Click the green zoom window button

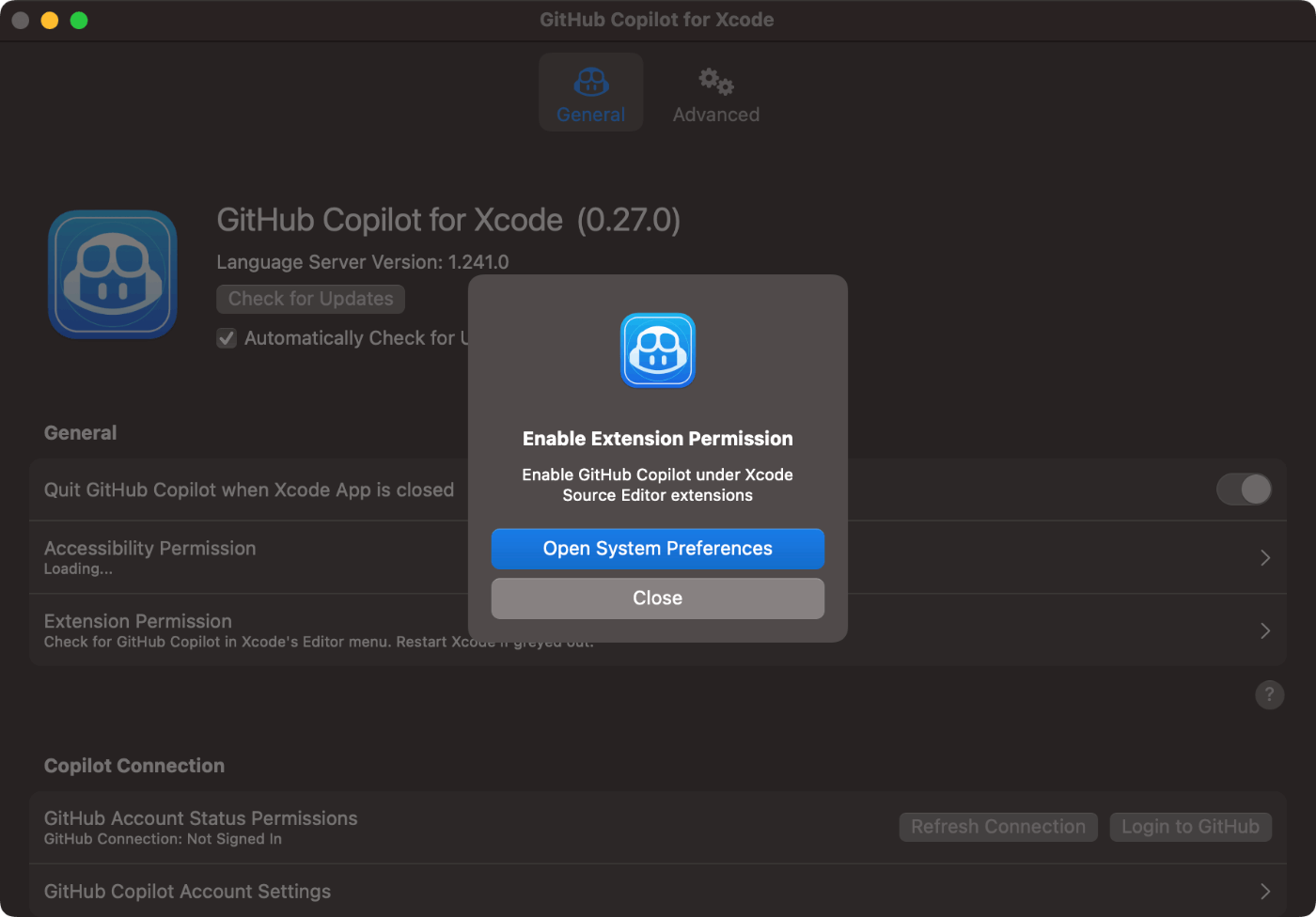pyautogui.click(x=79, y=21)
